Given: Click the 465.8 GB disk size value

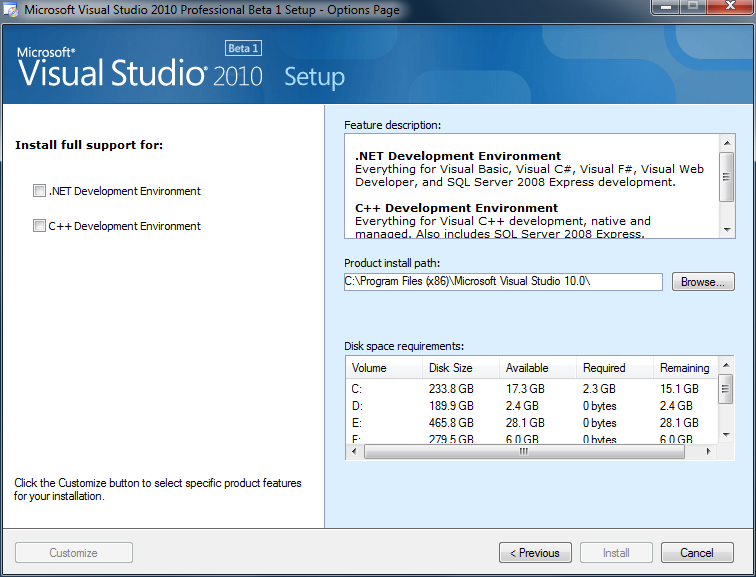Looking at the screenshot, I should click(451, 423).
